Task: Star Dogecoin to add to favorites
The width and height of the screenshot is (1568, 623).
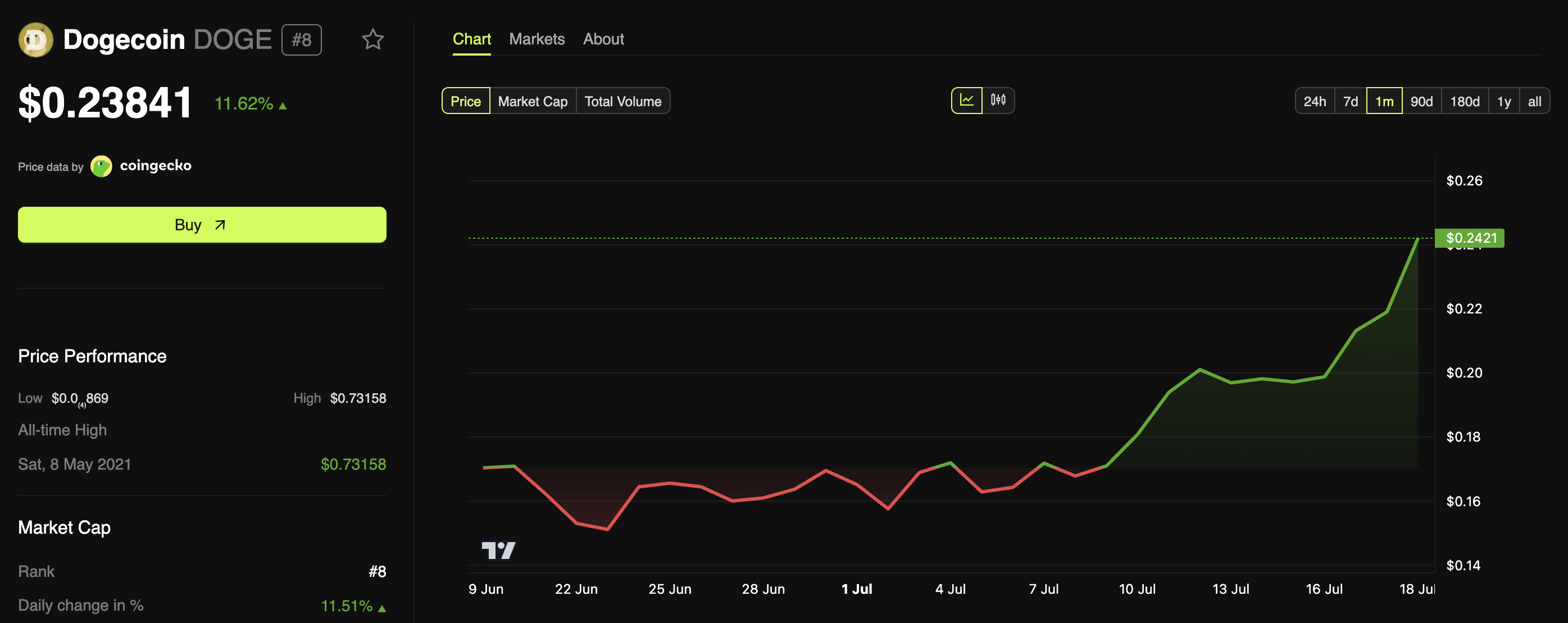Action: coord(373,39)
